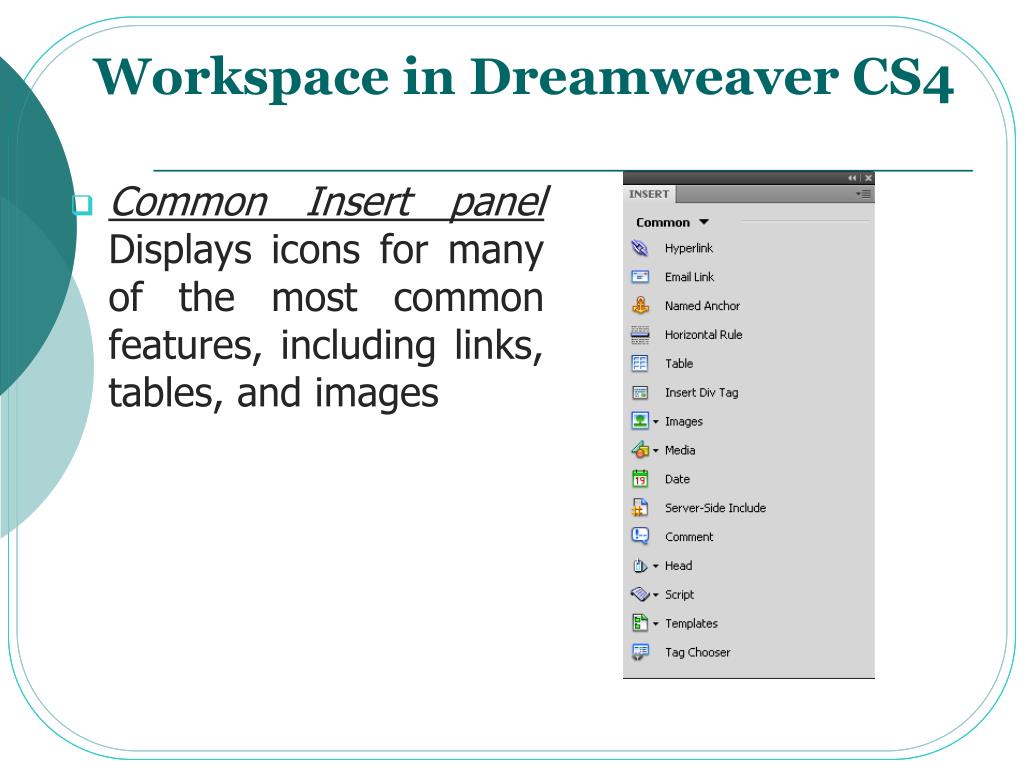
Task: Click the Named Anchor icon
Action: (x=640, y=305)
